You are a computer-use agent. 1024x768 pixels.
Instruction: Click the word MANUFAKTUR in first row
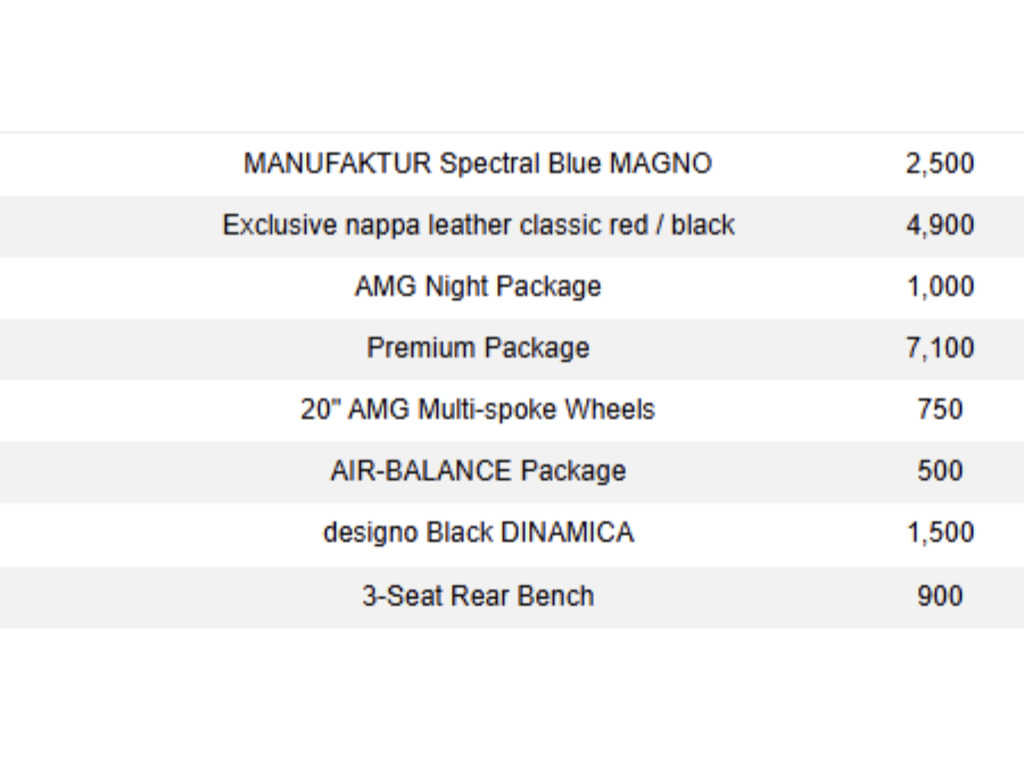click(336, 163)
